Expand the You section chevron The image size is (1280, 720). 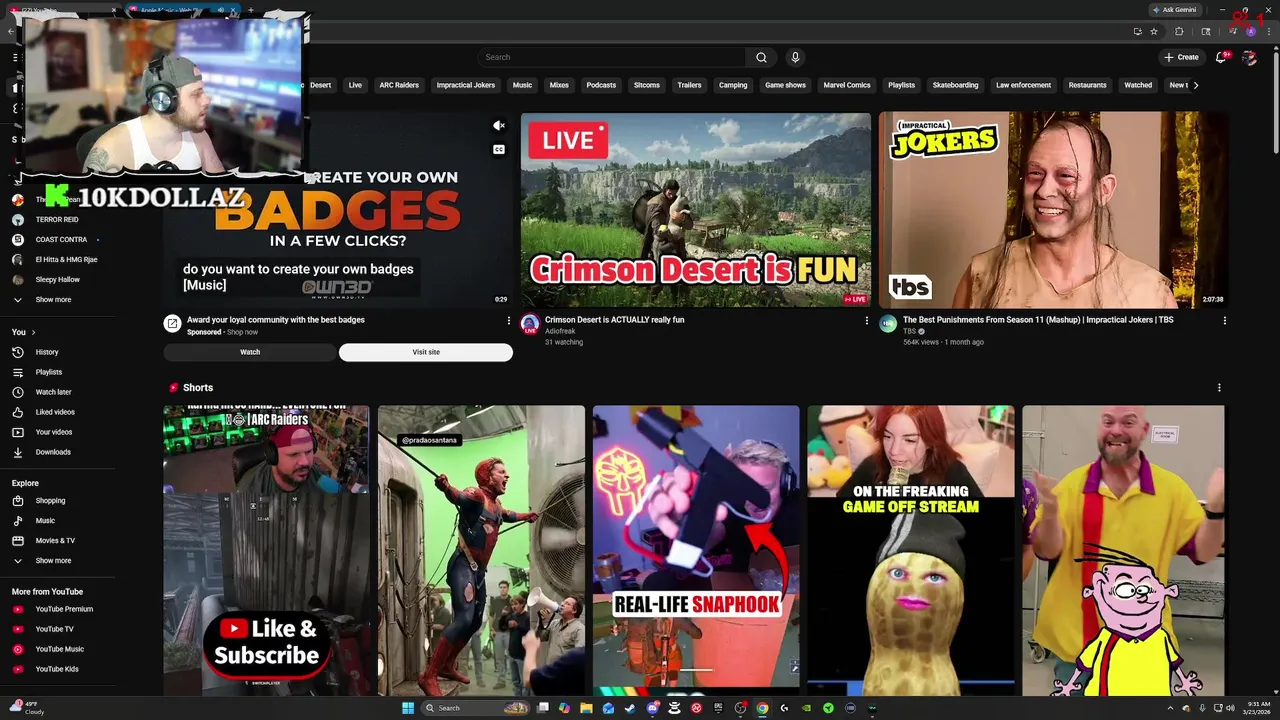[33, 332]
